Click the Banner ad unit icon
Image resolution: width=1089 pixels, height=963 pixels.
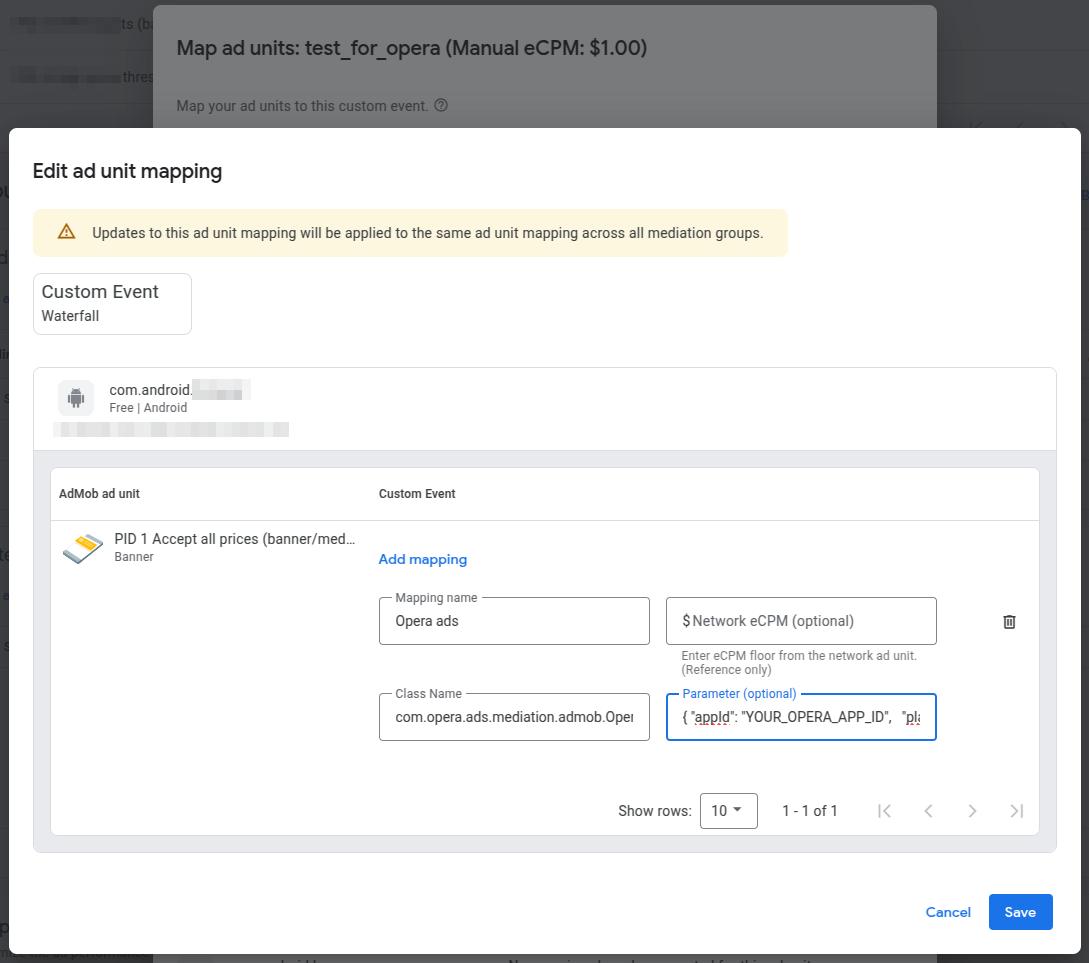pyautogui.click(x=83, y=547)
